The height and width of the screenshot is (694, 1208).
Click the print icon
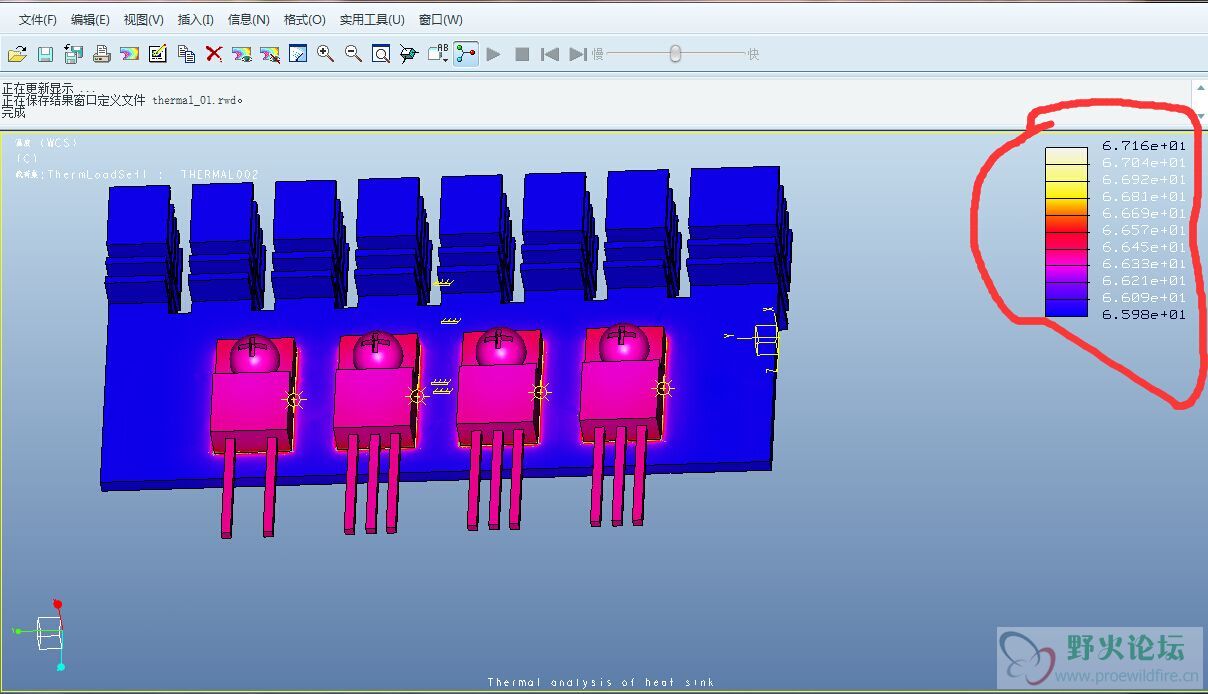[x=101, y=54]
